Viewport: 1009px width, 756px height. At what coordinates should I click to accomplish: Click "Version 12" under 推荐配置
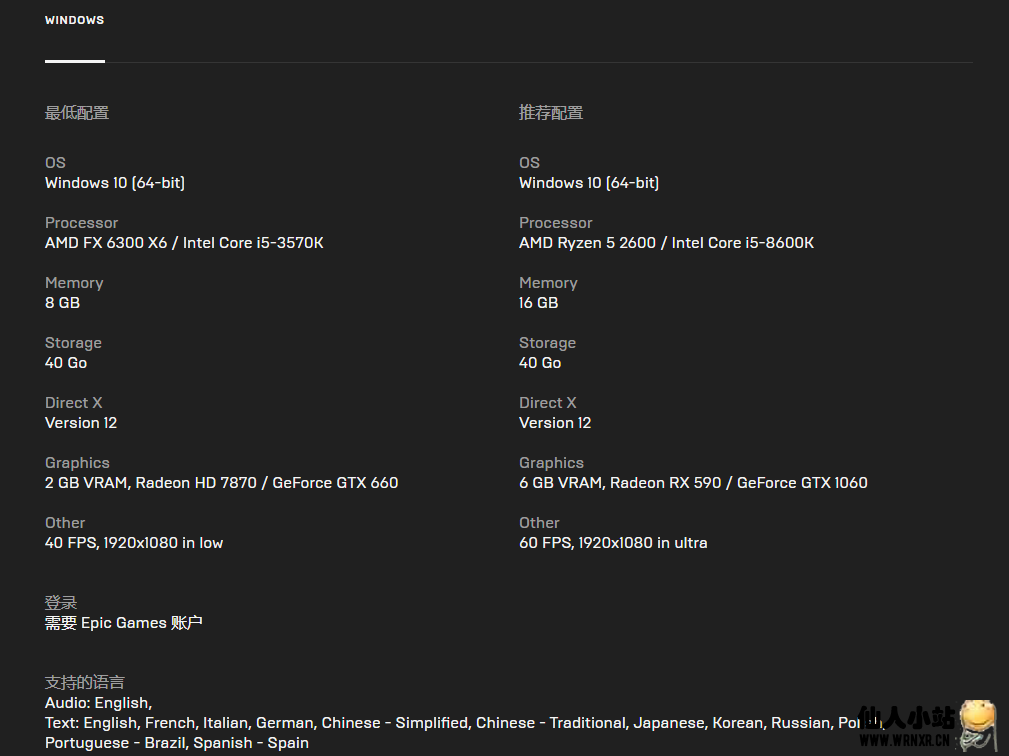coord(555,423)
